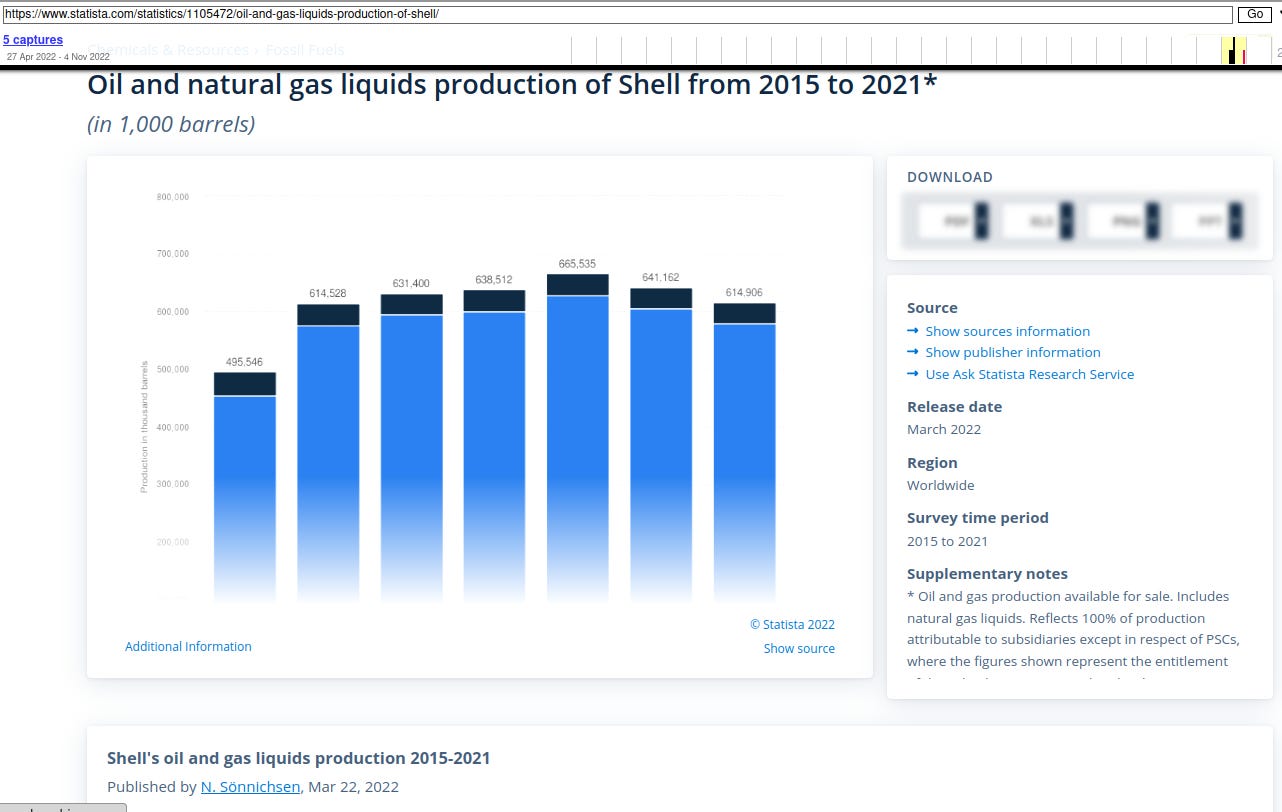Download the chart as PPT
Viewport: 1282px width, 812px height.
click(1208, 221)
